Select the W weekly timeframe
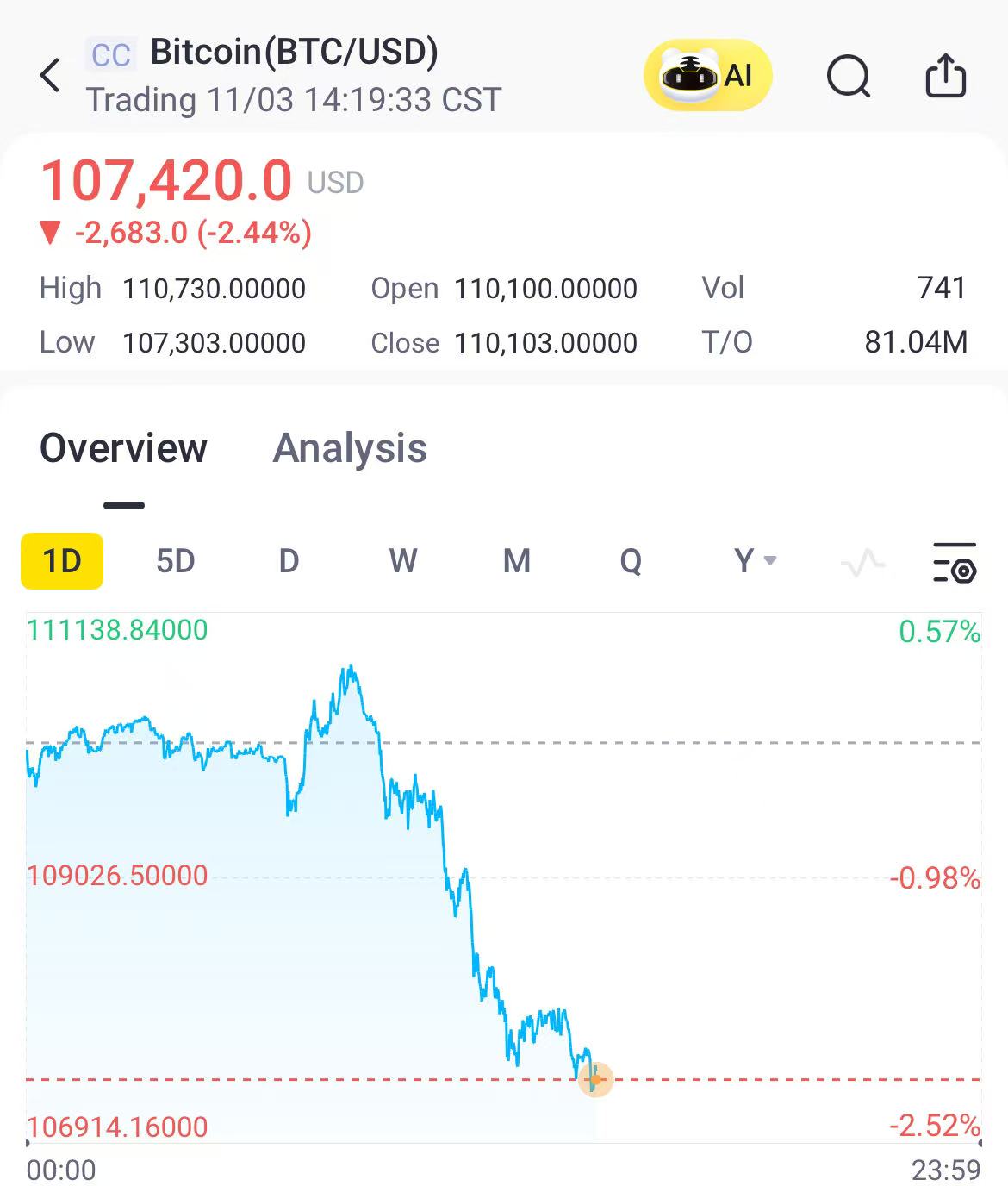The height and width of the screenshot is (1186, 1008). coord(402,561)
